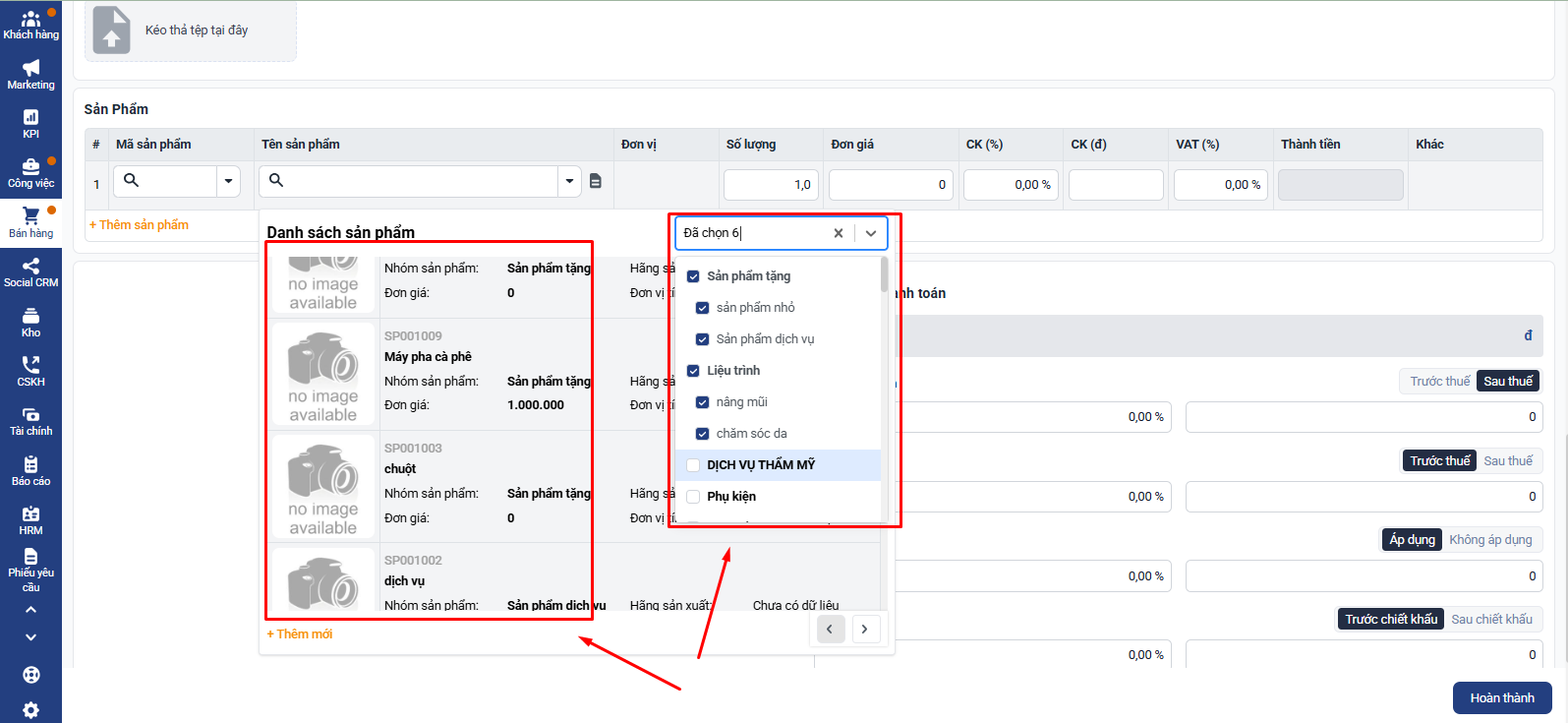Switch to Không áp dụng option
Viewport: 1568px width, 723px height.
coord(1489,540)
